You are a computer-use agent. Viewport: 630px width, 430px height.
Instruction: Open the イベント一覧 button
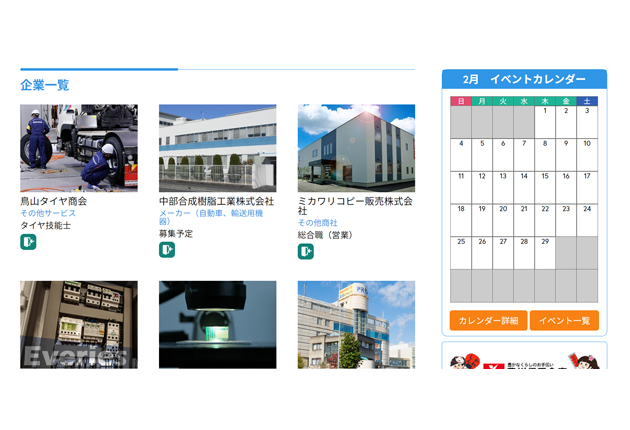(x=564, y=320)
